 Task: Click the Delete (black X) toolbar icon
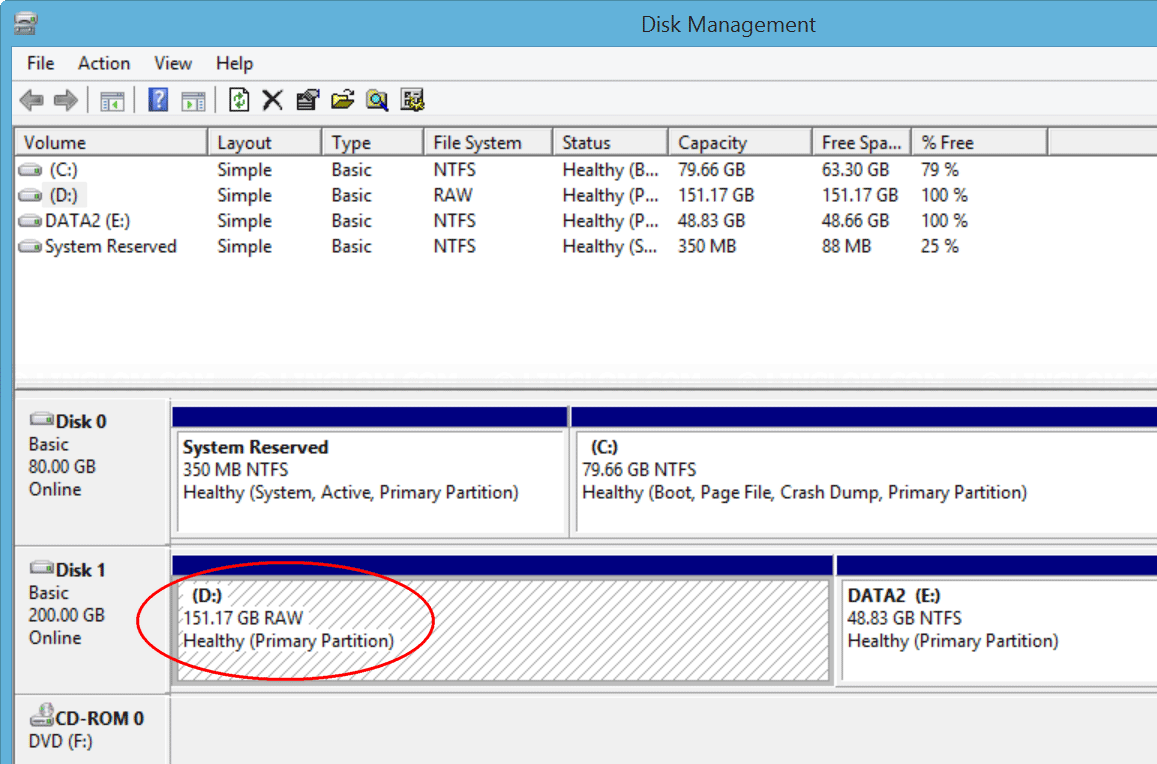point(272,100)
